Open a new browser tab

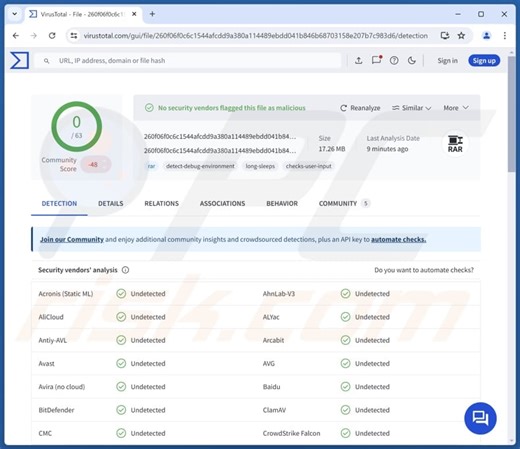152,14
